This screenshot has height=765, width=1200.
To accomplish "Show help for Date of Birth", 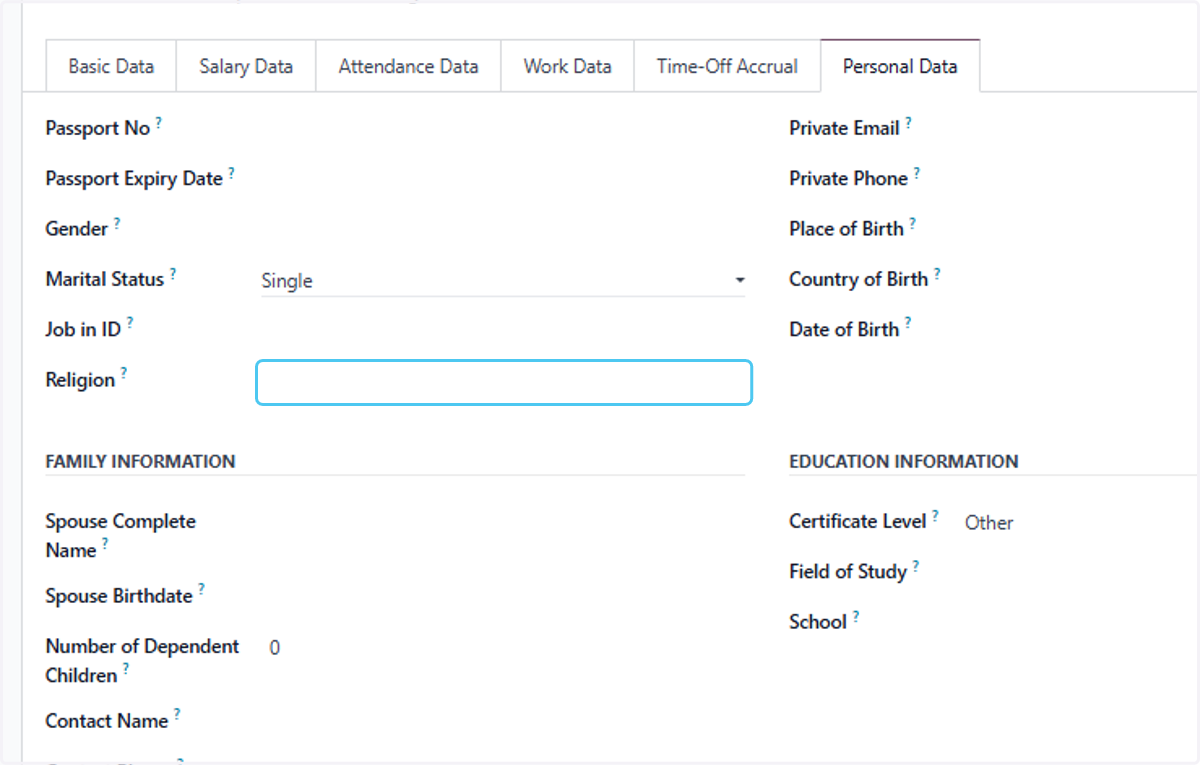I will click(x=908, y=322).
